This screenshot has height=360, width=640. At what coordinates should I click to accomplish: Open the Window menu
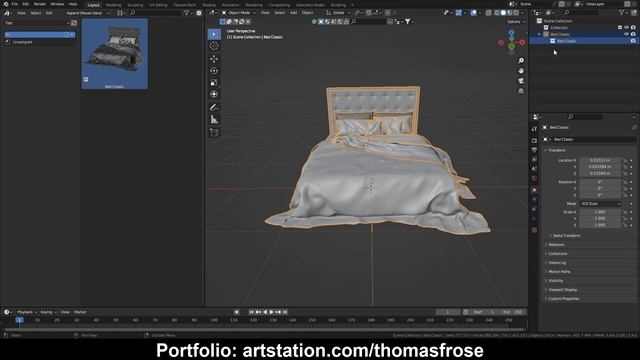[57, 4]
